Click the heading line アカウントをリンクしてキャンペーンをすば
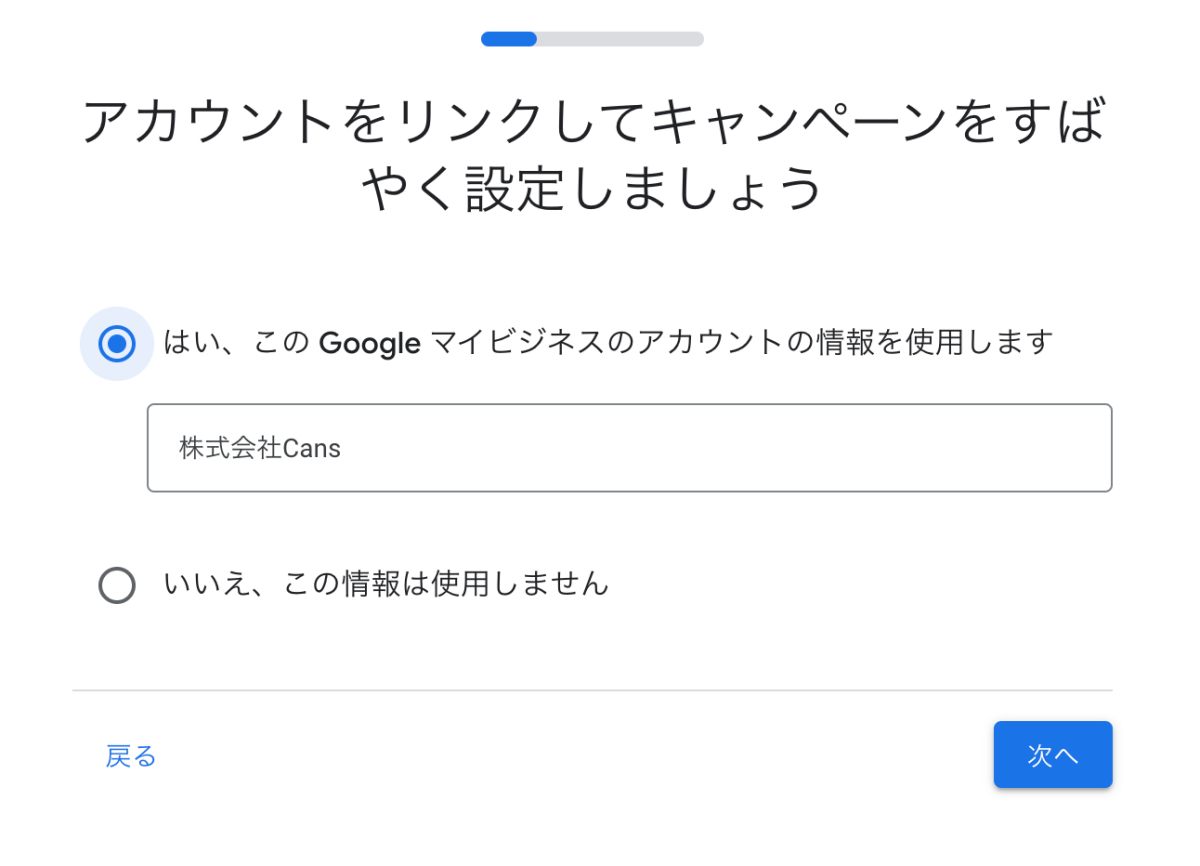The width and height of the screenshot is (1200, 866). 592,122
